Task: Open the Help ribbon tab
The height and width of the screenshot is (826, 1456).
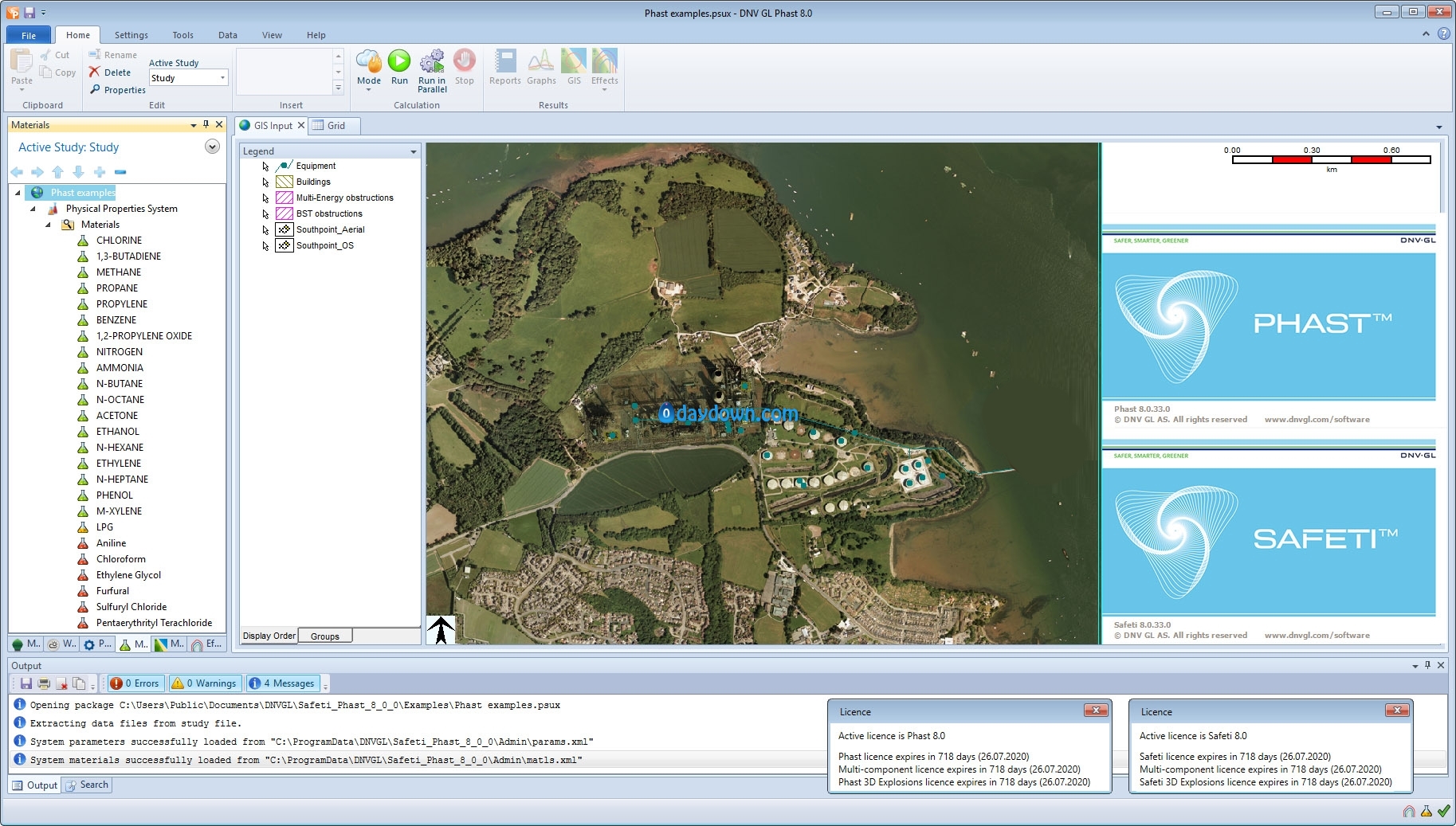Action: pyautogui.click(x=316, y=35)
